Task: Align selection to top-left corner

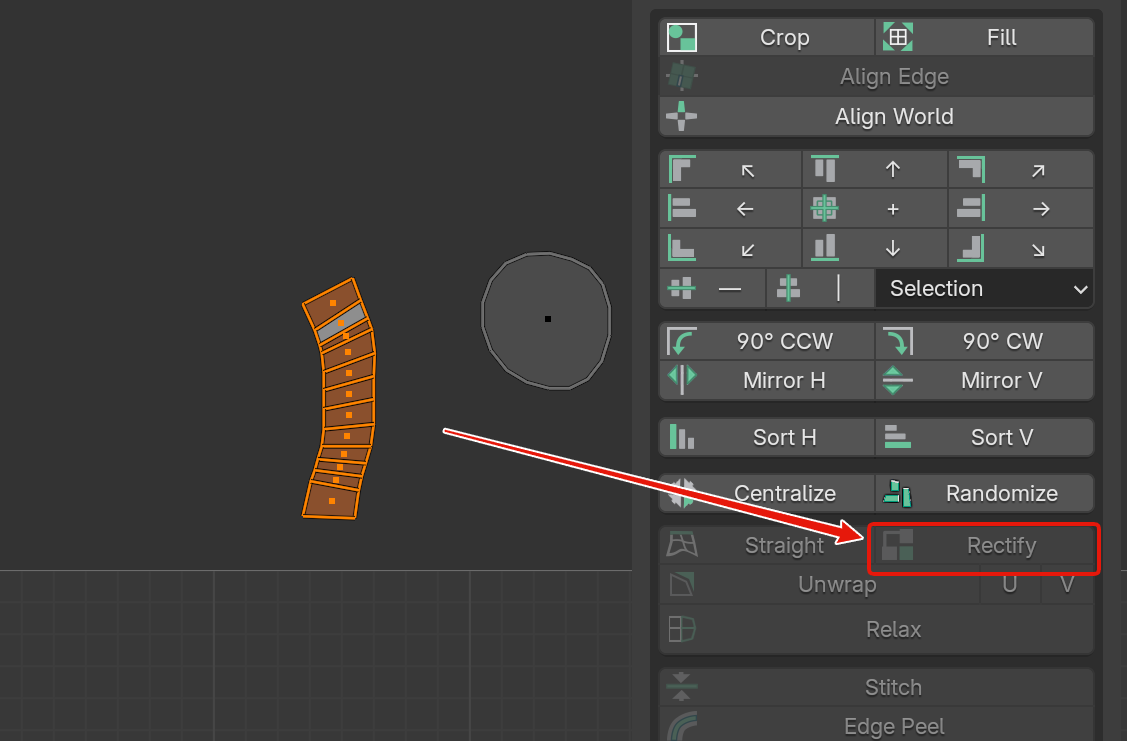Action: click(x=731, y=170)
